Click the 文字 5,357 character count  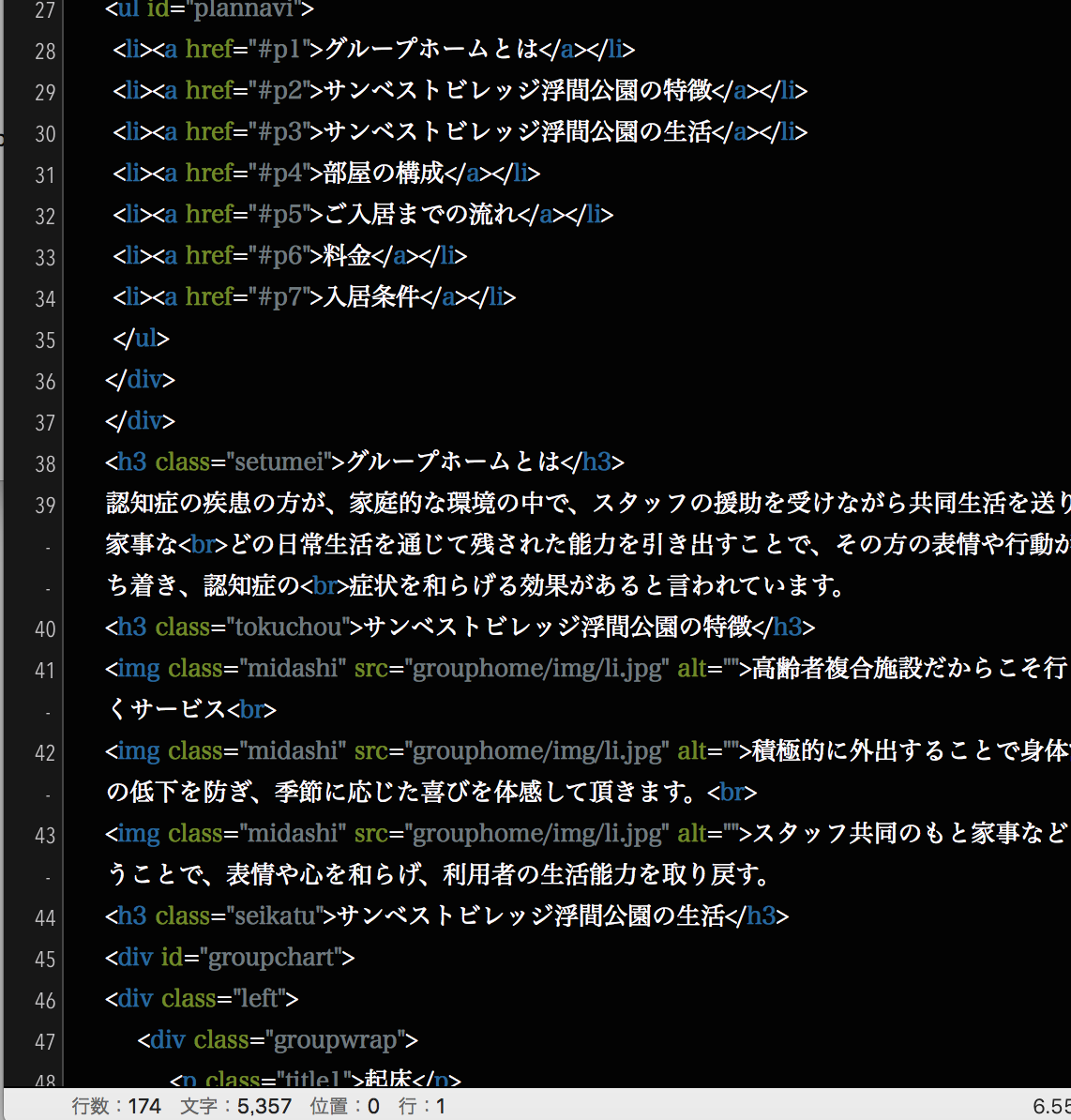(x=235, y=1106)
